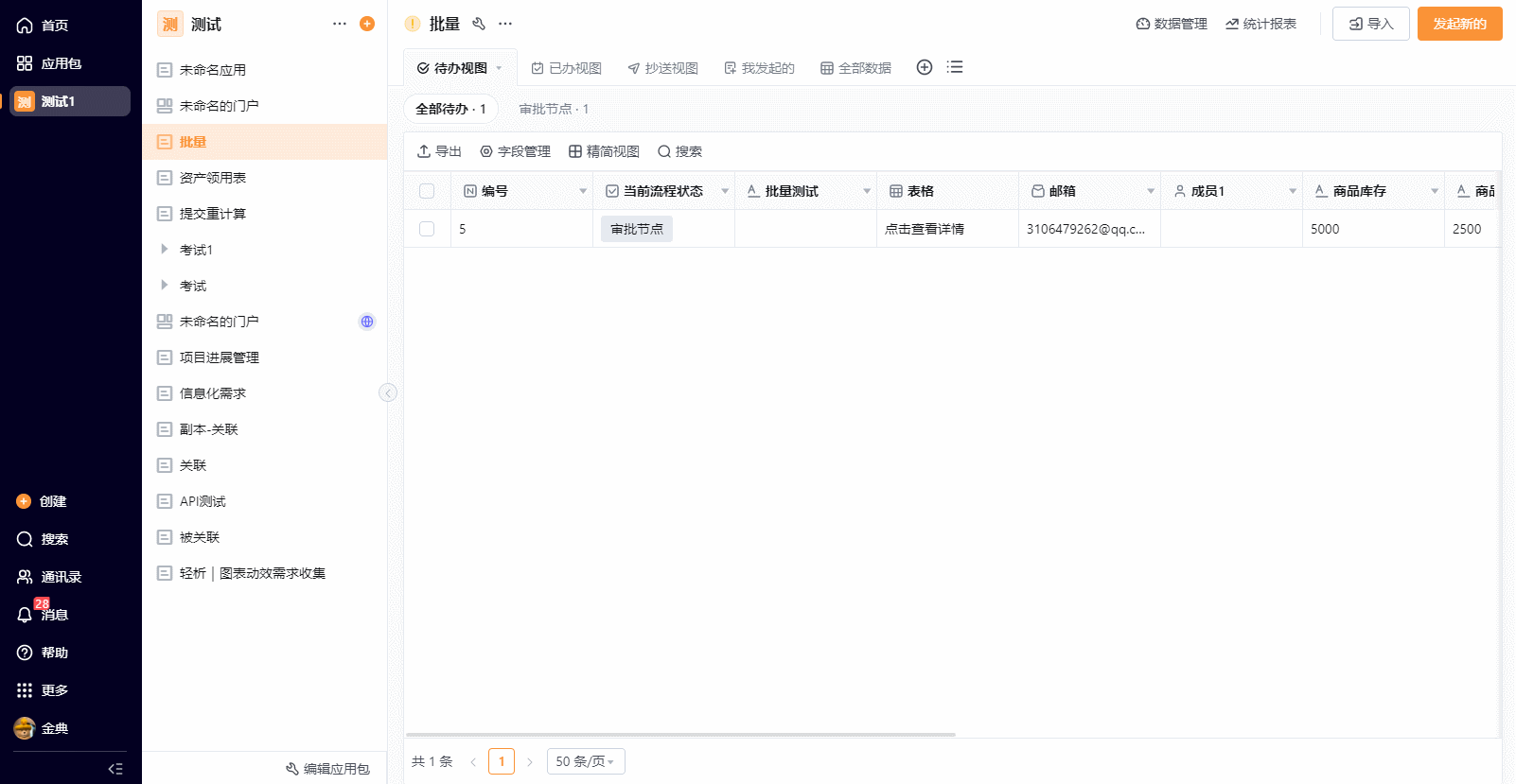Change the 50 条/页 page size
This screenshot has height=784, width=1516.
pos(586,761)
